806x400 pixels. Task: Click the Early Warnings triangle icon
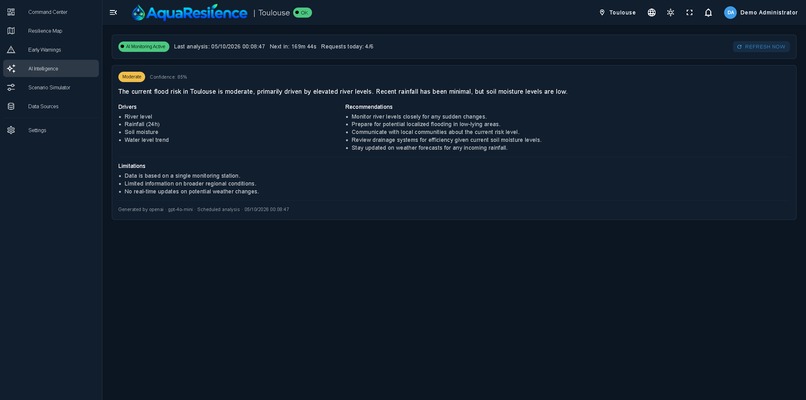tap(11, 50)
